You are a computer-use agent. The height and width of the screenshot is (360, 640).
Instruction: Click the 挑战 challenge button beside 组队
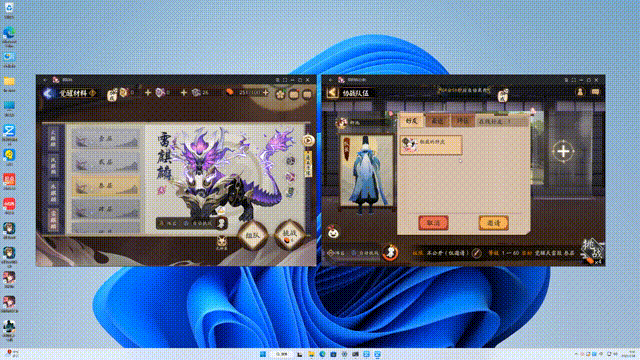(x=289, y=234)
